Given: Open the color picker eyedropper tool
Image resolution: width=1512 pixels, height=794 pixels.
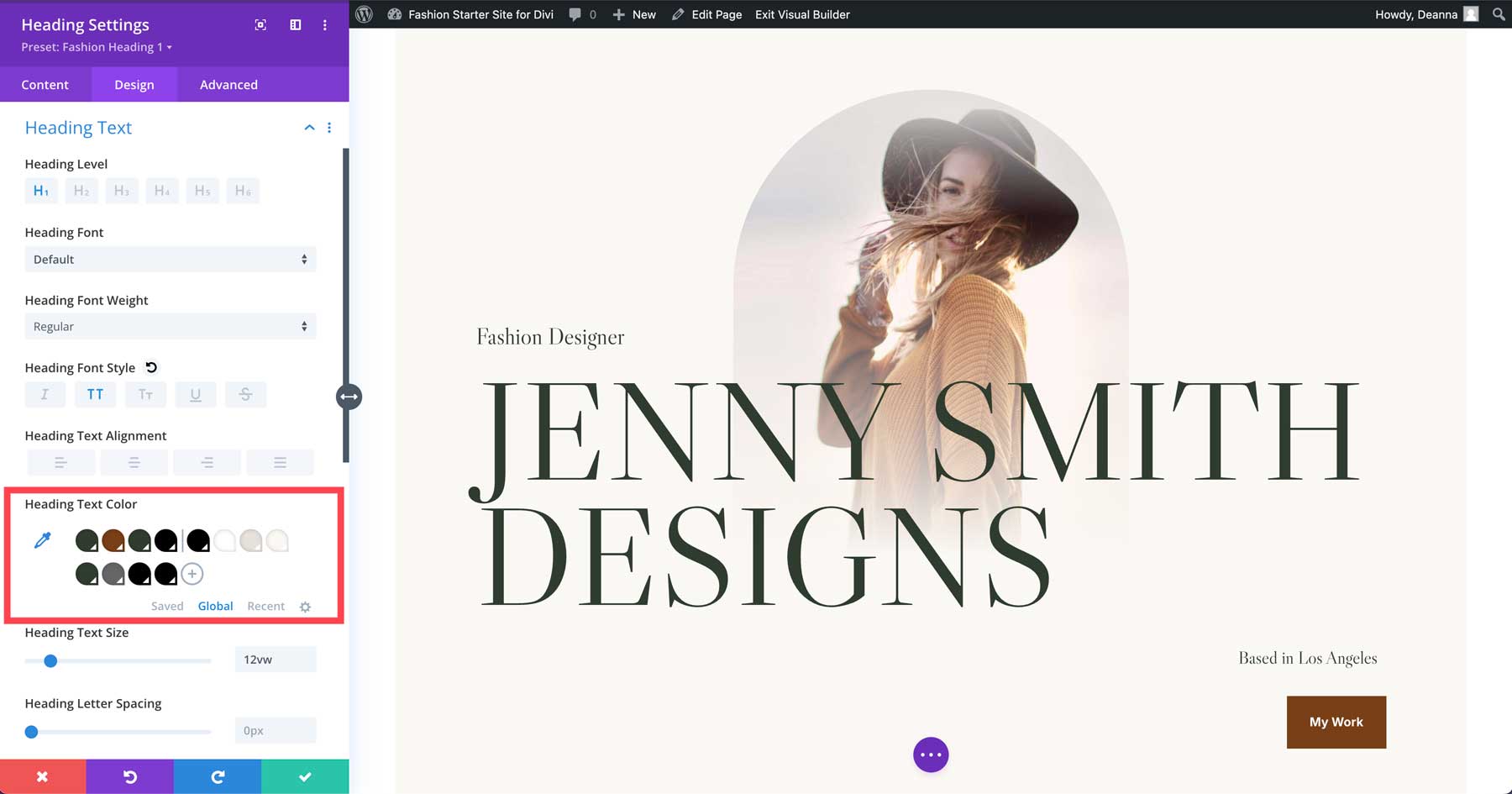Looking at the screenshot, I should (x=43, y=540).
